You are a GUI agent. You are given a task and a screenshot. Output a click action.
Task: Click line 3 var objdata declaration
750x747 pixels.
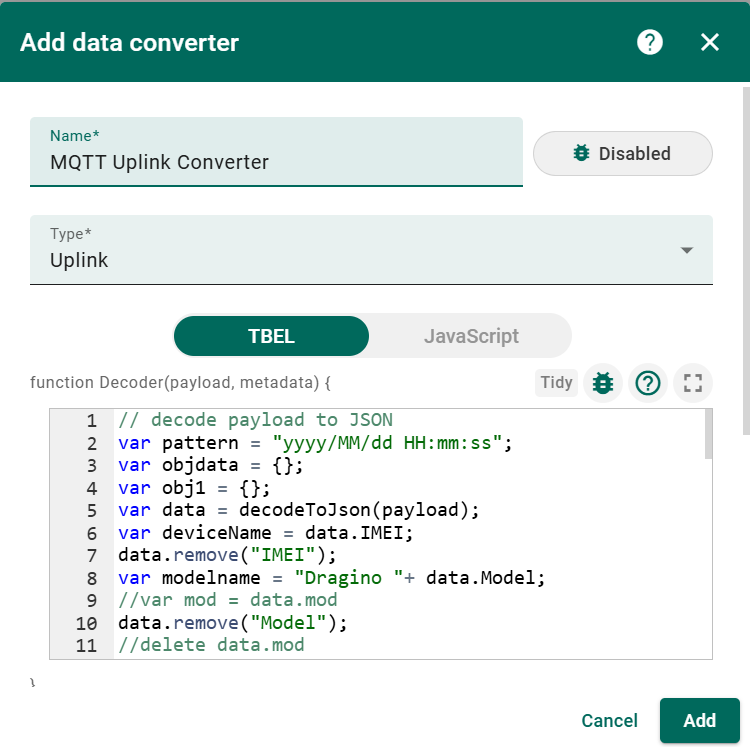point(210,465)
